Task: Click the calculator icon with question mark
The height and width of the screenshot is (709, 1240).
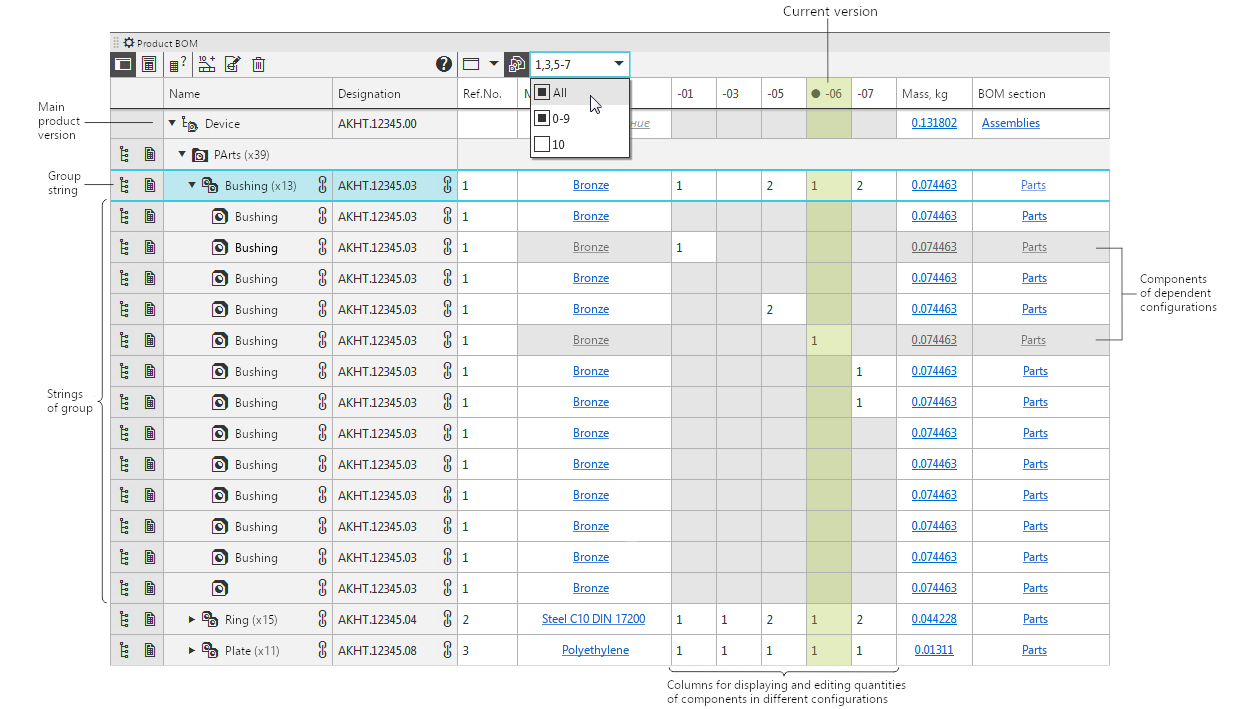Action: pos(177,65)
